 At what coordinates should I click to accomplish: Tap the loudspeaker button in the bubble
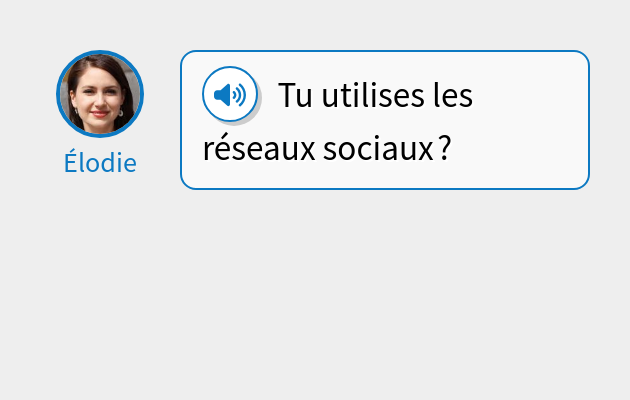pyautogui.click(x=230, y=95)
